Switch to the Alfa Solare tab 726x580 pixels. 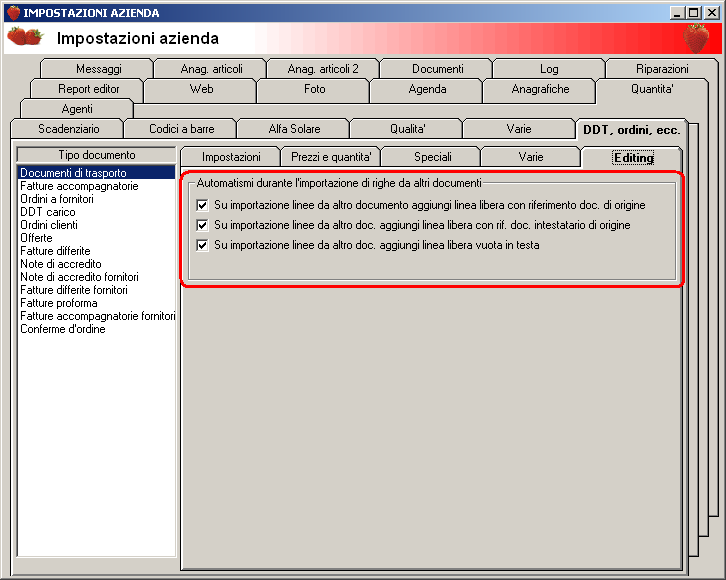click(x=294, y=129)
